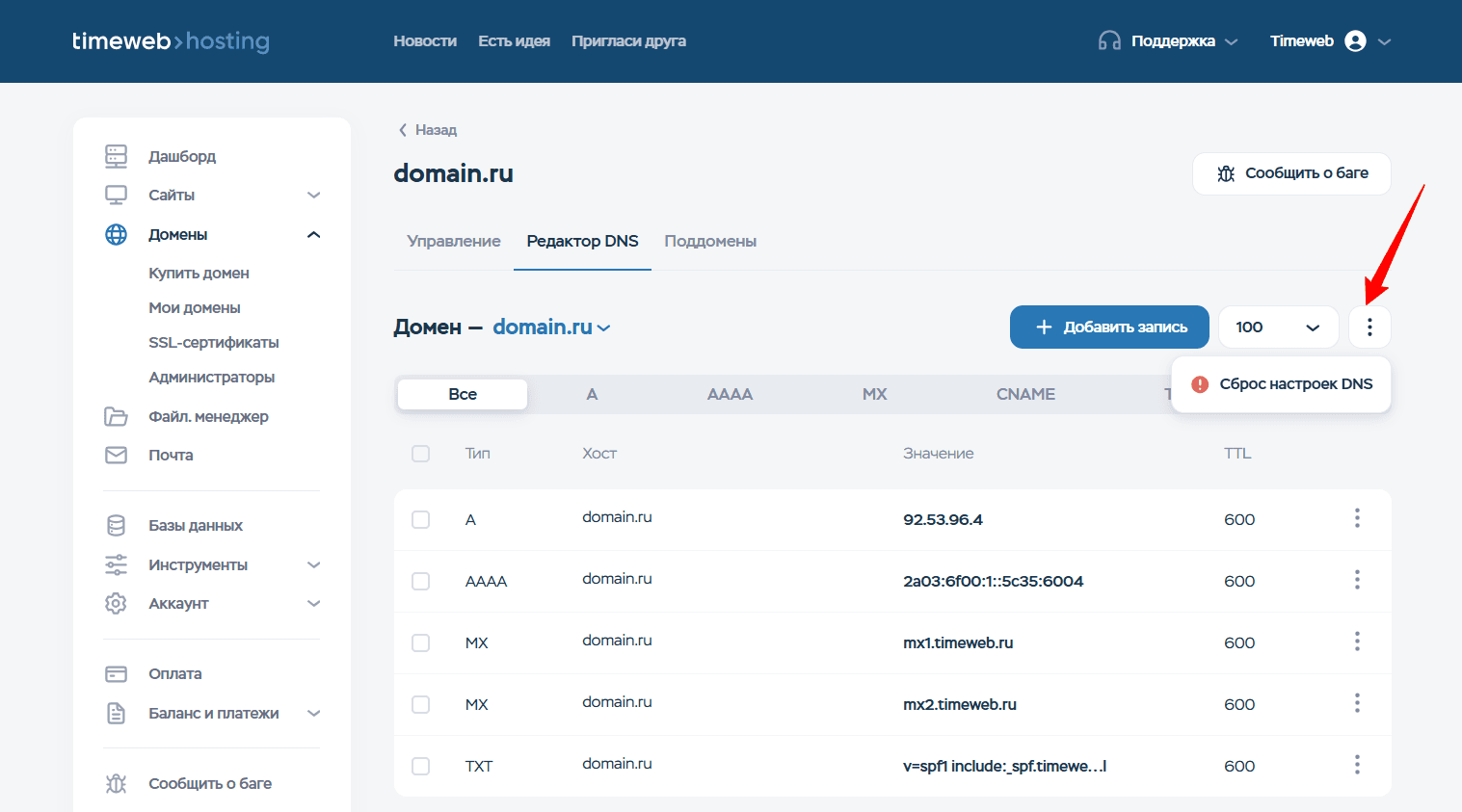This screenshot has width=1462, height=812.
Task: Filter records by Все tab
Action: pos(463,394)
